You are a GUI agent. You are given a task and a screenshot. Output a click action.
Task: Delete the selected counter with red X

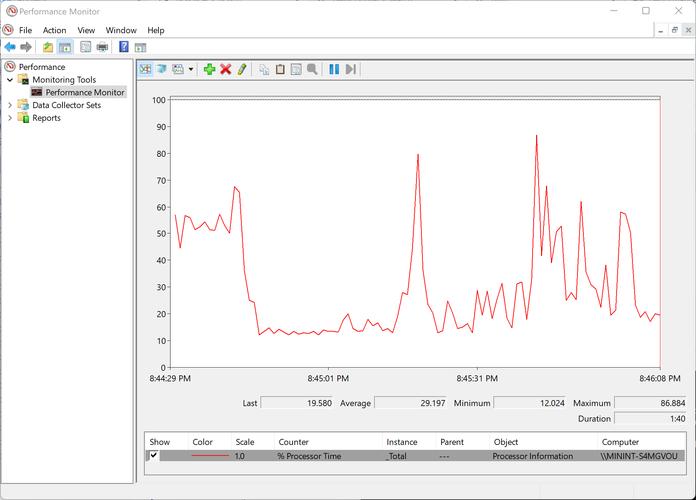point(225,69)
